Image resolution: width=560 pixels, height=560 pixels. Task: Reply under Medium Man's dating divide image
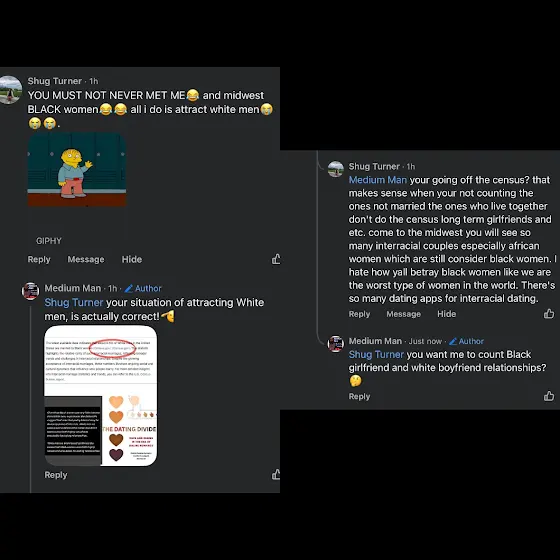click(x=56, y=475)
